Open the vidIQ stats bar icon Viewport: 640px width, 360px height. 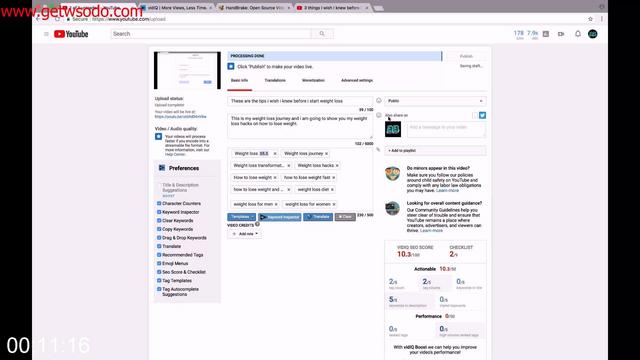(546, 34)
